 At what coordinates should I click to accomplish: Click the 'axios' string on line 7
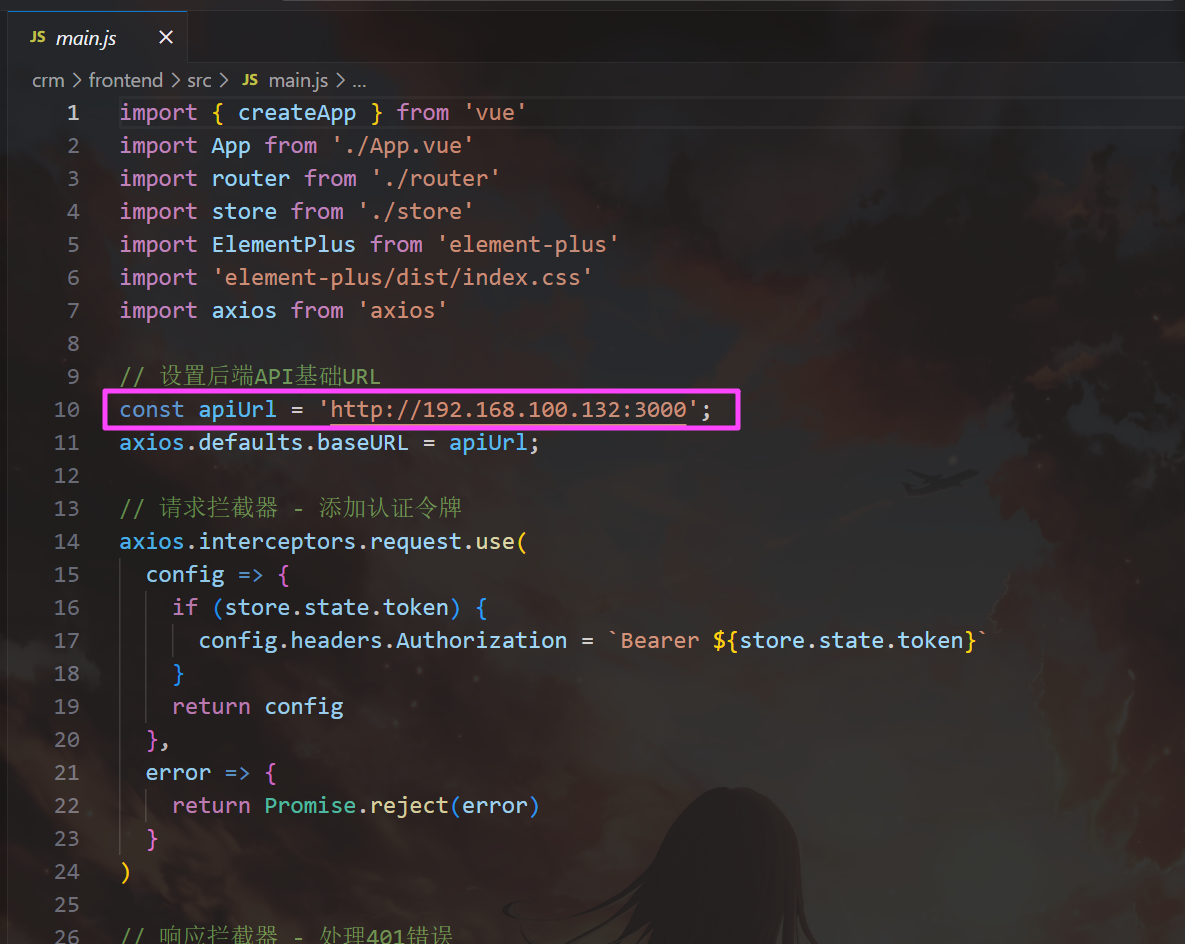coord(402,311)
